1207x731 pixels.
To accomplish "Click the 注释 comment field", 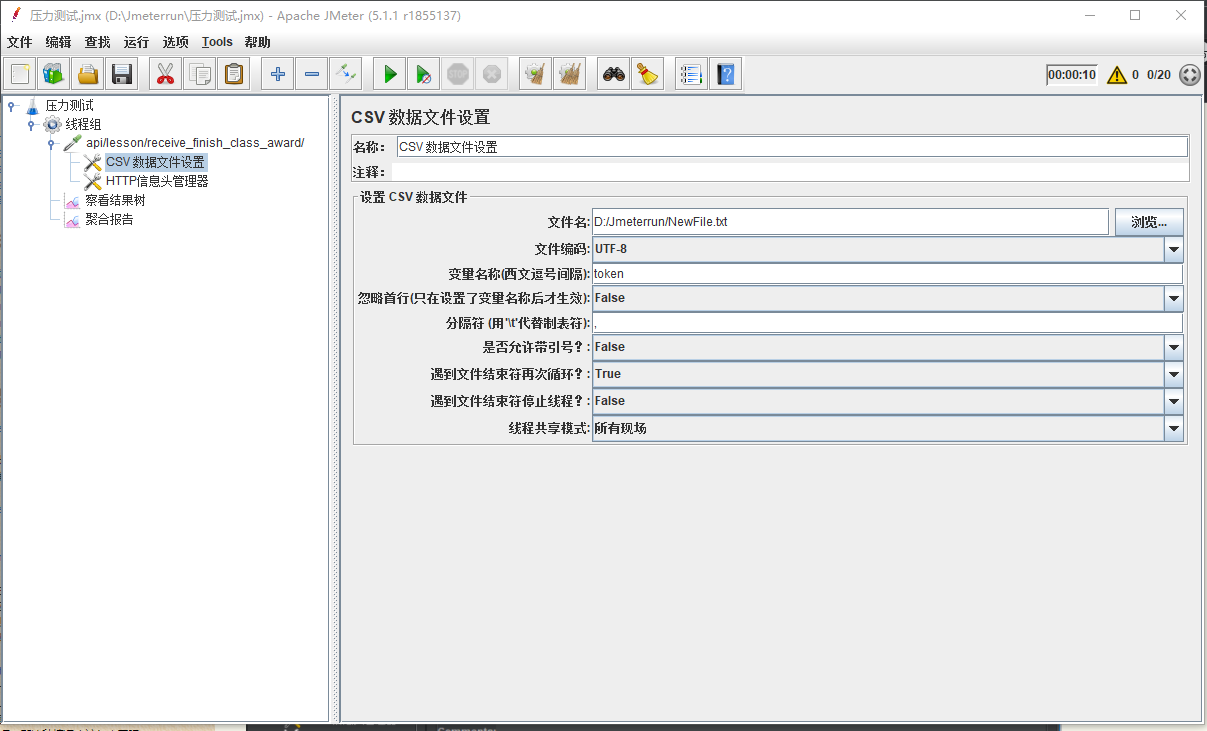I will pyautogui.click(x=792, y=172).
